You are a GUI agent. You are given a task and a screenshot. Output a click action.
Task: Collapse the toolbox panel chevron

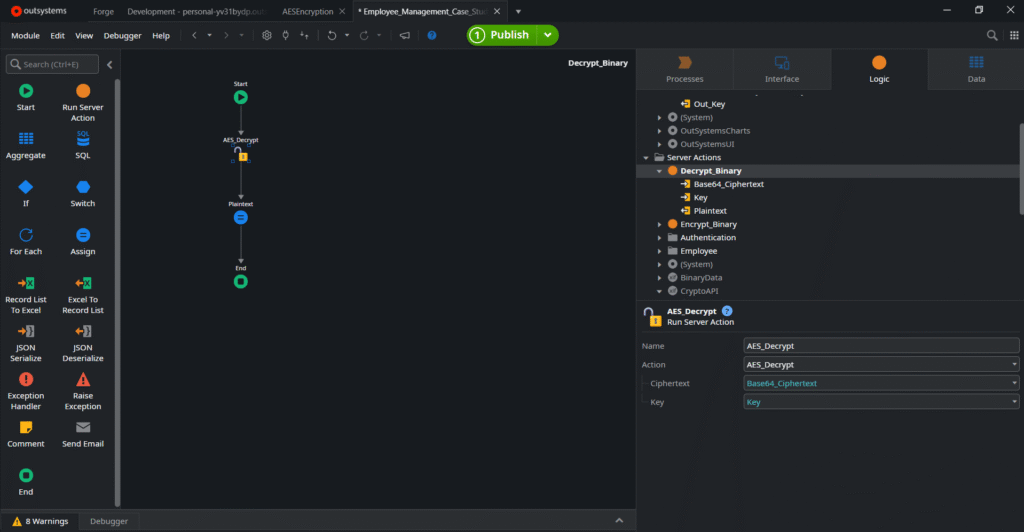(x=110, y=65)
